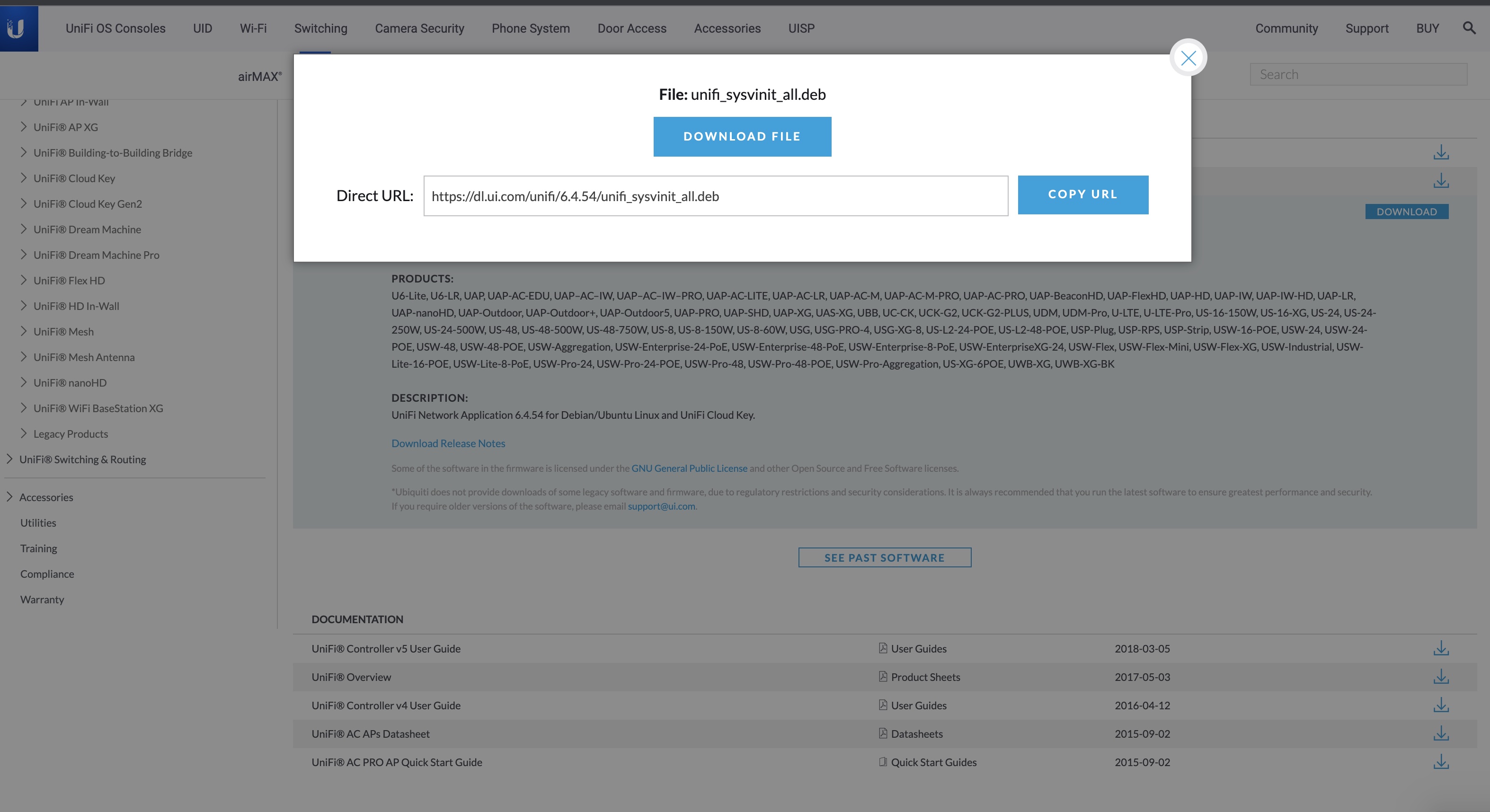Download UniFi AC APs Datasheet icon
Screen dimensions: 1490x812
(x=1441, y=733)
